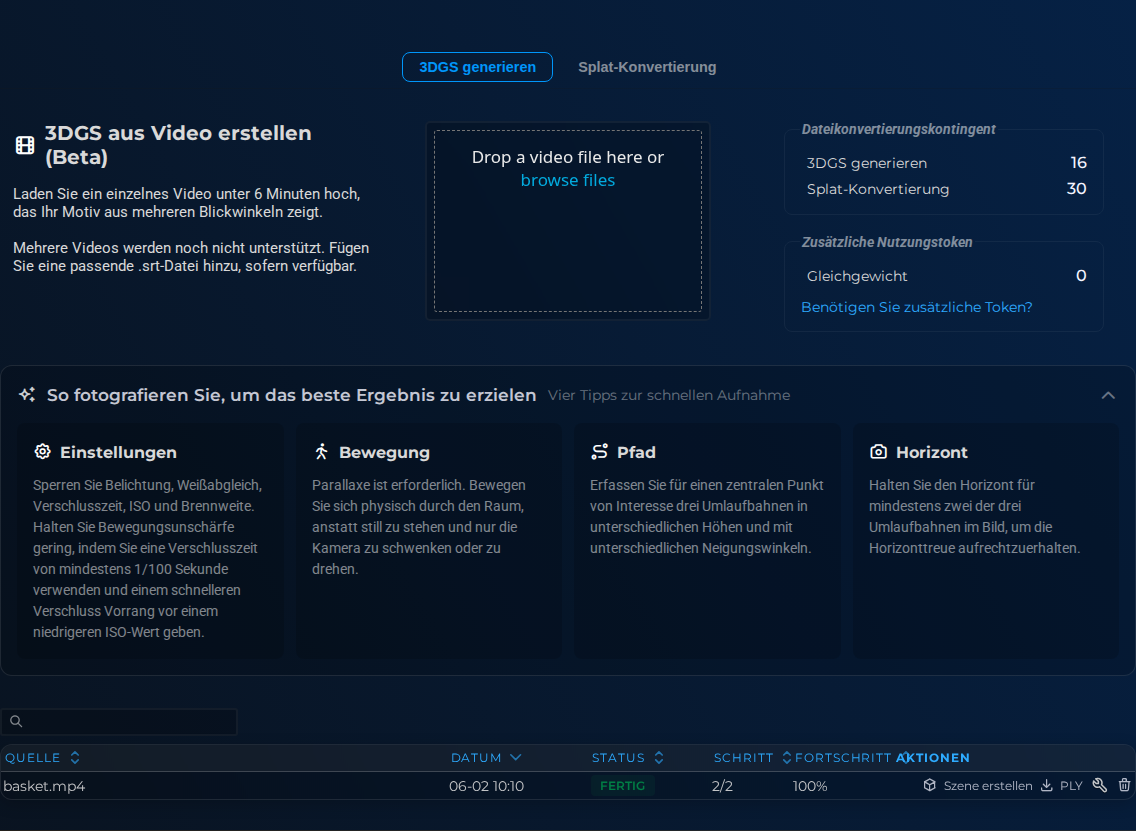Click Szene erstellen for basket.mp4
Viewport: 1136px width, 831px height.
click(x=978, y=786)
